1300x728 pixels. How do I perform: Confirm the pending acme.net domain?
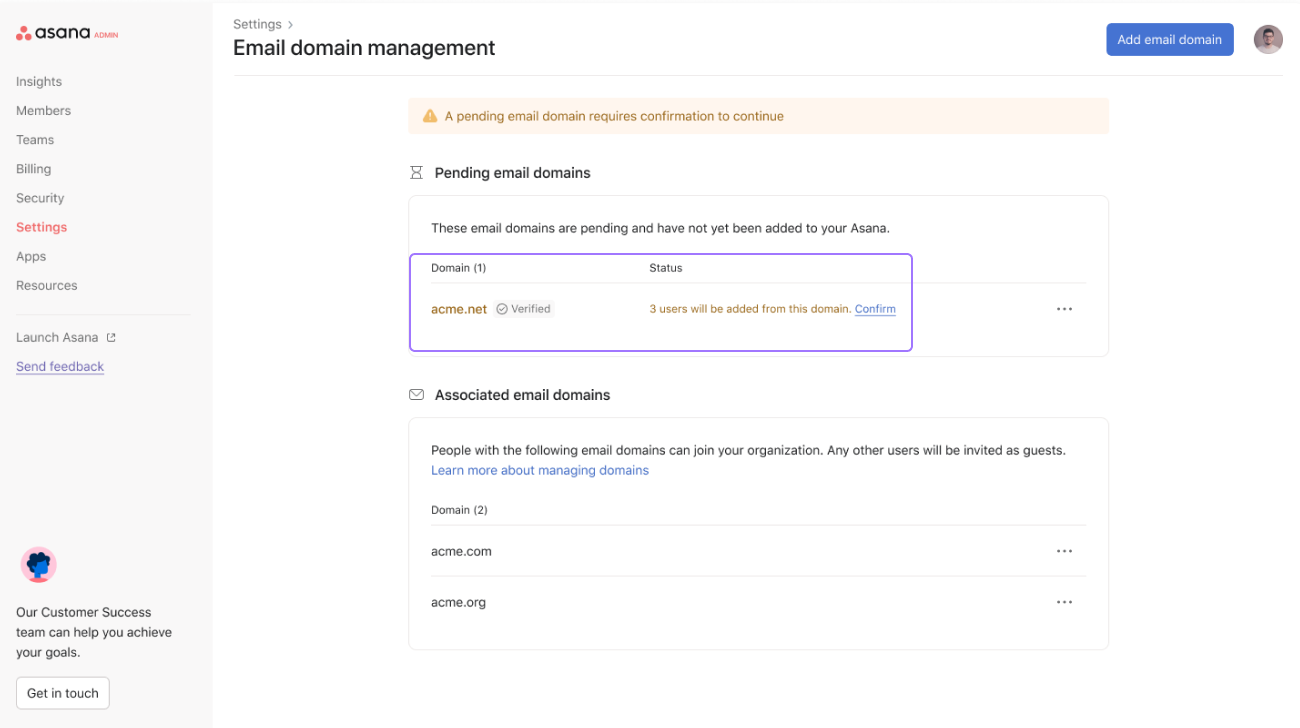coord(875,309)
